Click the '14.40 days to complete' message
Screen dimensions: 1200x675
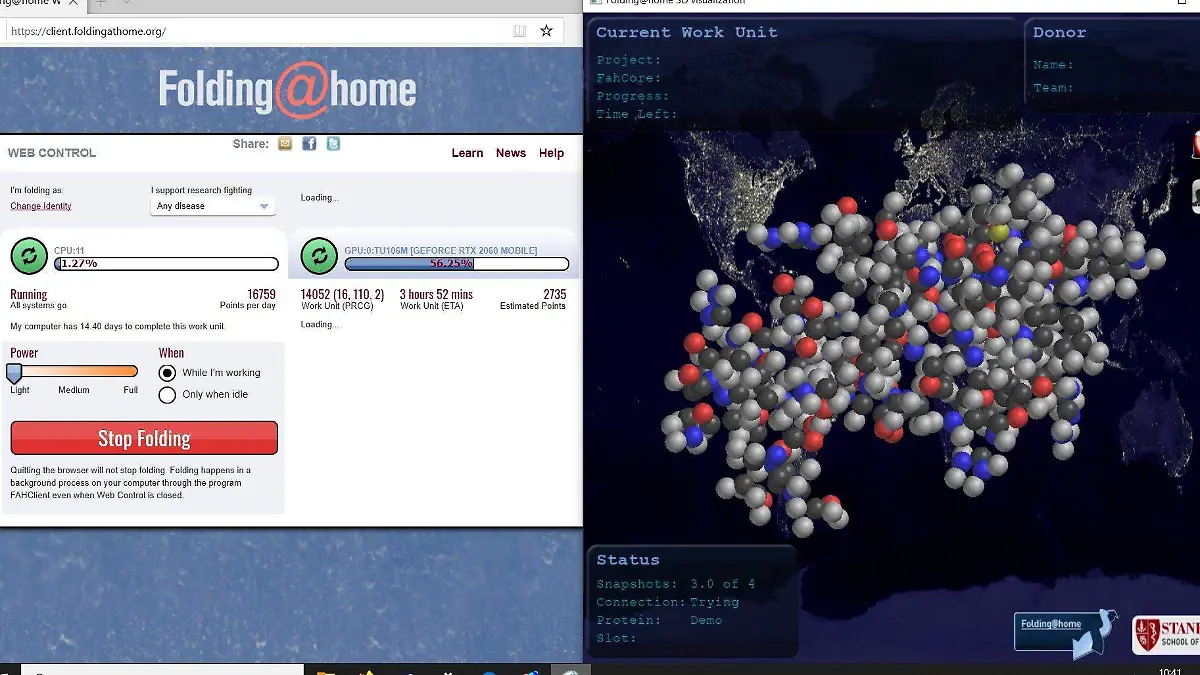[118, 327]
